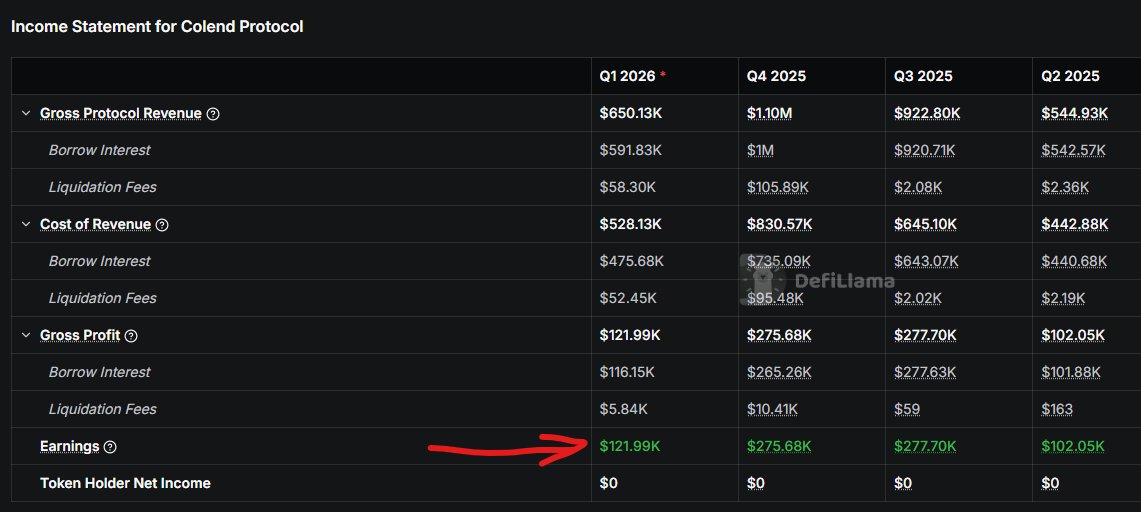Open help icon beside Gross Profit
Viewport: 1141px width, 512px height.
coord(131,336)
